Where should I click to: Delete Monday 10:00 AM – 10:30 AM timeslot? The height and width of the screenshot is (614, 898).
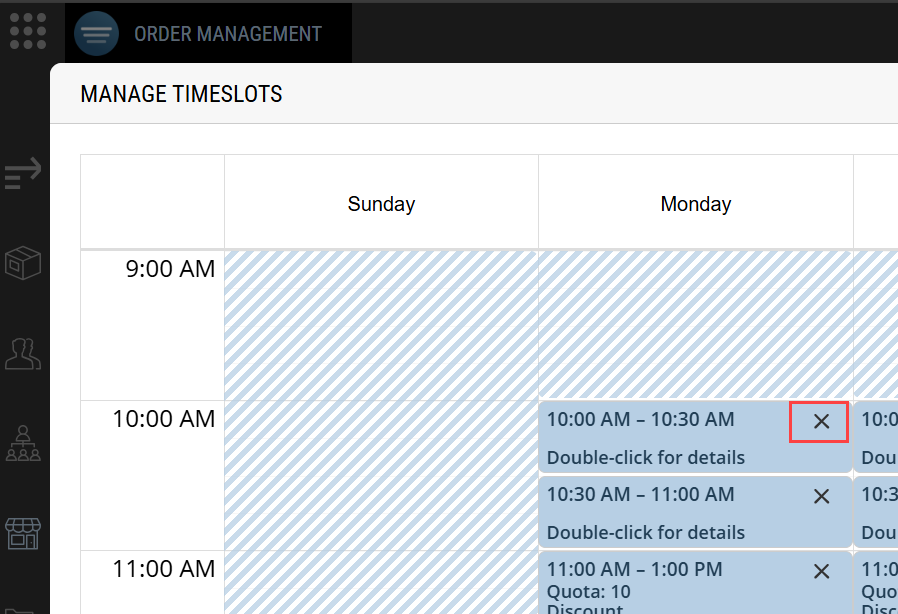[x=821, y=421]
